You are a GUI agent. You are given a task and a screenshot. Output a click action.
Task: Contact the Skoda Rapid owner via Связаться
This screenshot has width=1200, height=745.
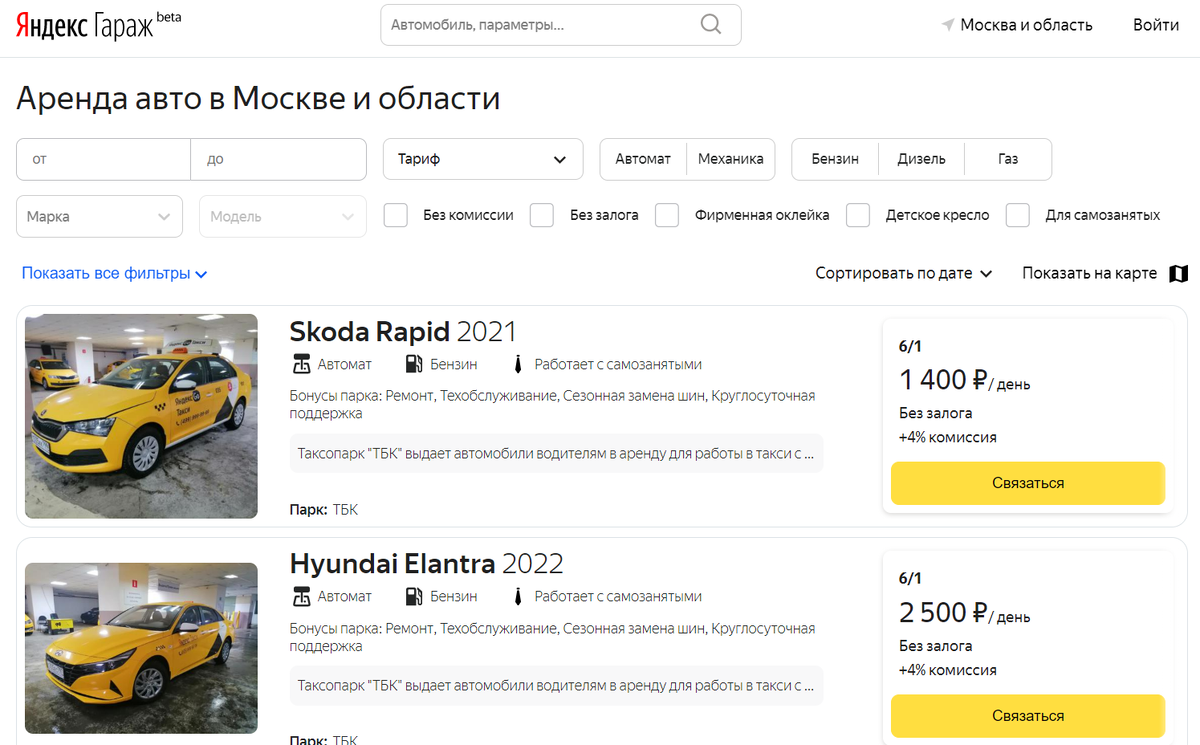[x=1028, y=483]
